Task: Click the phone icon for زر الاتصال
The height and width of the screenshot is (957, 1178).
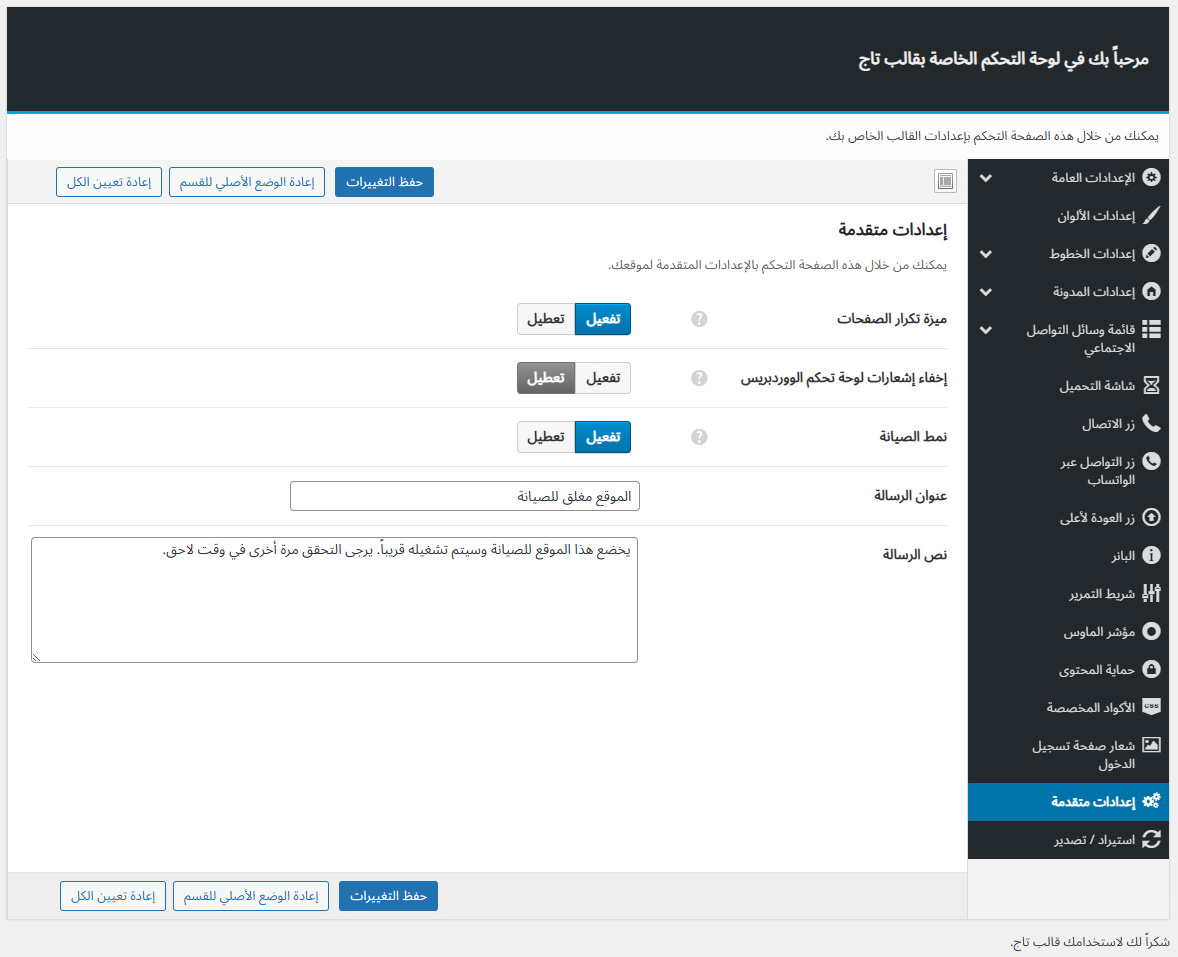Action: 1151,424
